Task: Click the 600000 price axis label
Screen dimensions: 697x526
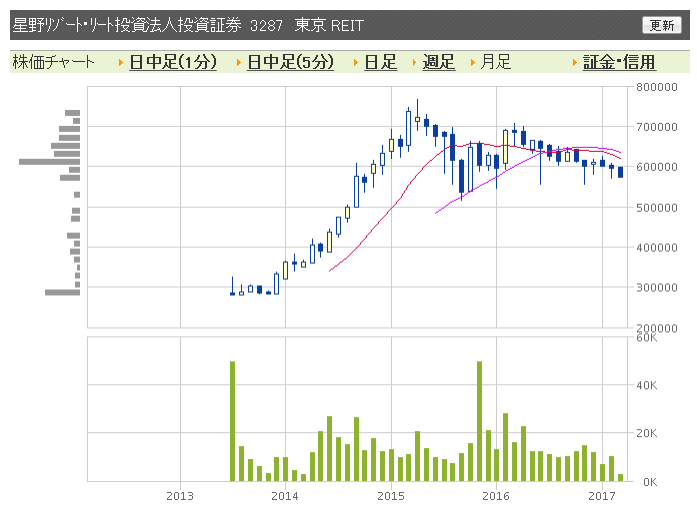Action: 657,167
